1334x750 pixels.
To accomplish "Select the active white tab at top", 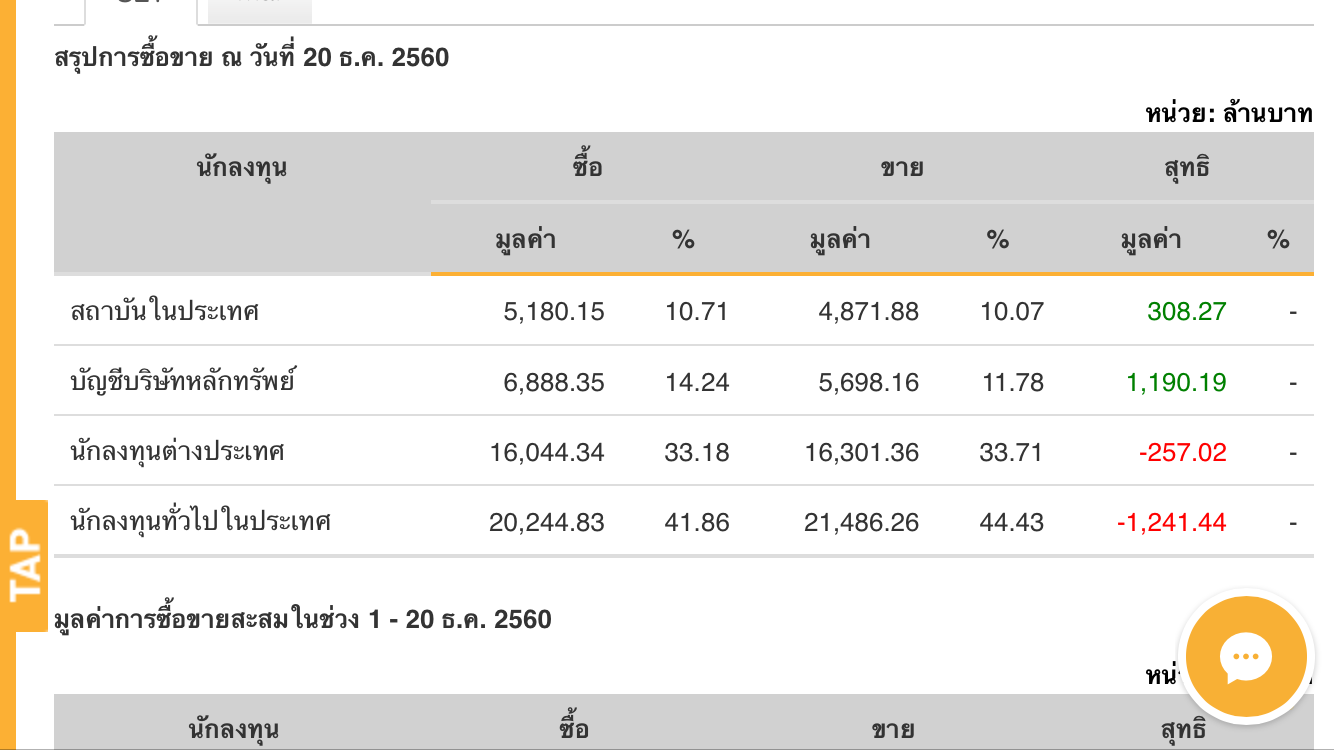I will pos(140,8).
